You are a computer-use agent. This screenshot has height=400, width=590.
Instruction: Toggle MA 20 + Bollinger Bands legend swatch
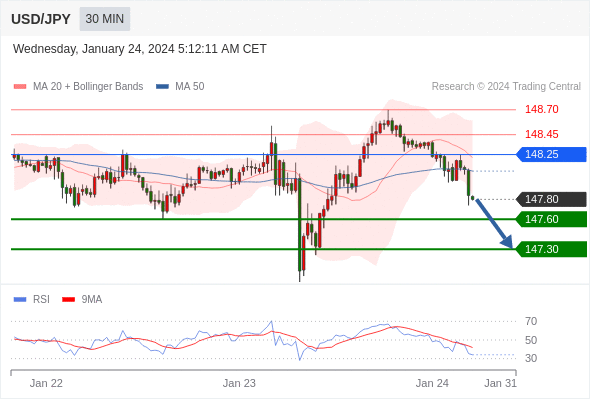tap(20, 87)
